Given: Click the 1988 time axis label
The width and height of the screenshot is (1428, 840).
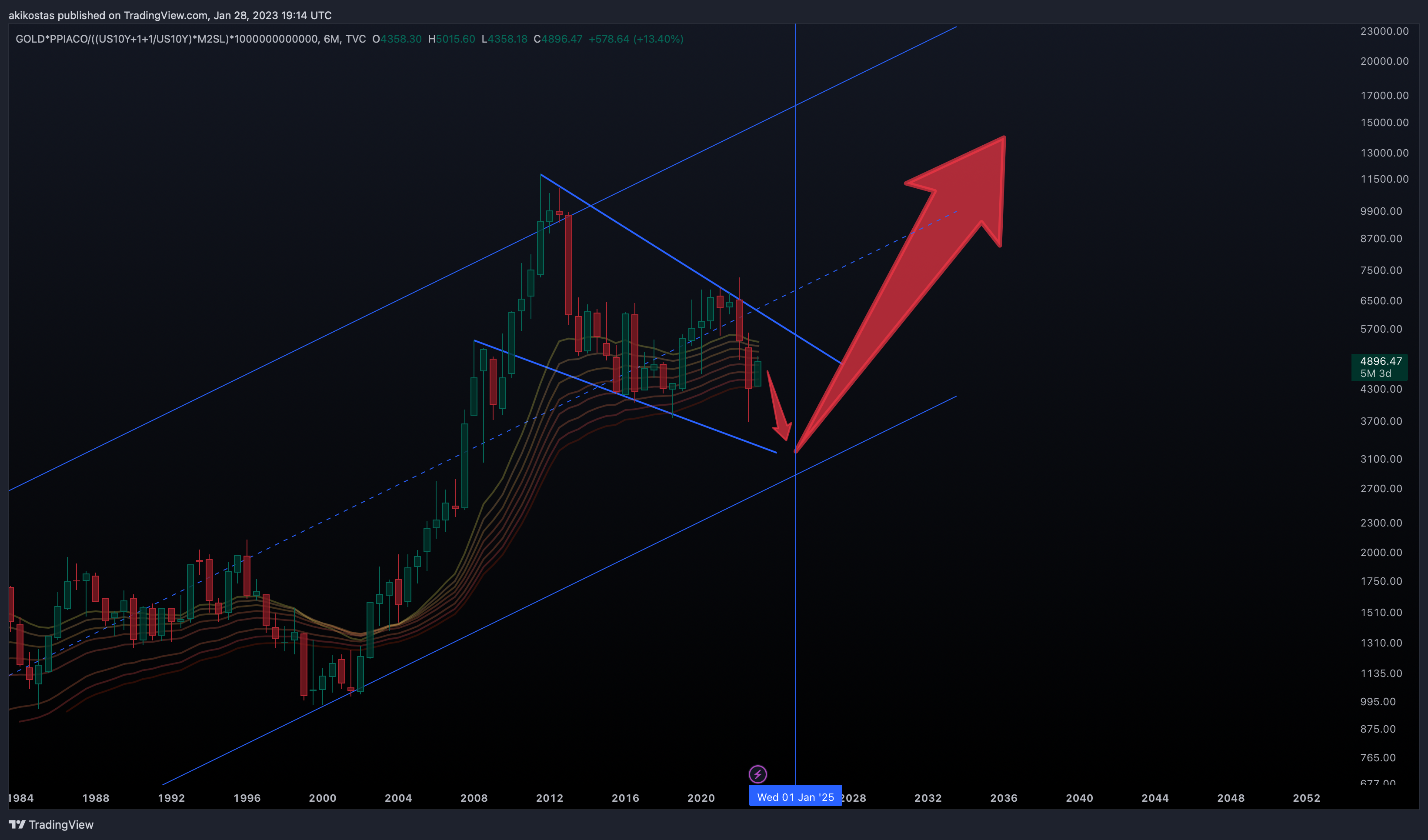Looking at the screenshot, I should coord(96,798).
